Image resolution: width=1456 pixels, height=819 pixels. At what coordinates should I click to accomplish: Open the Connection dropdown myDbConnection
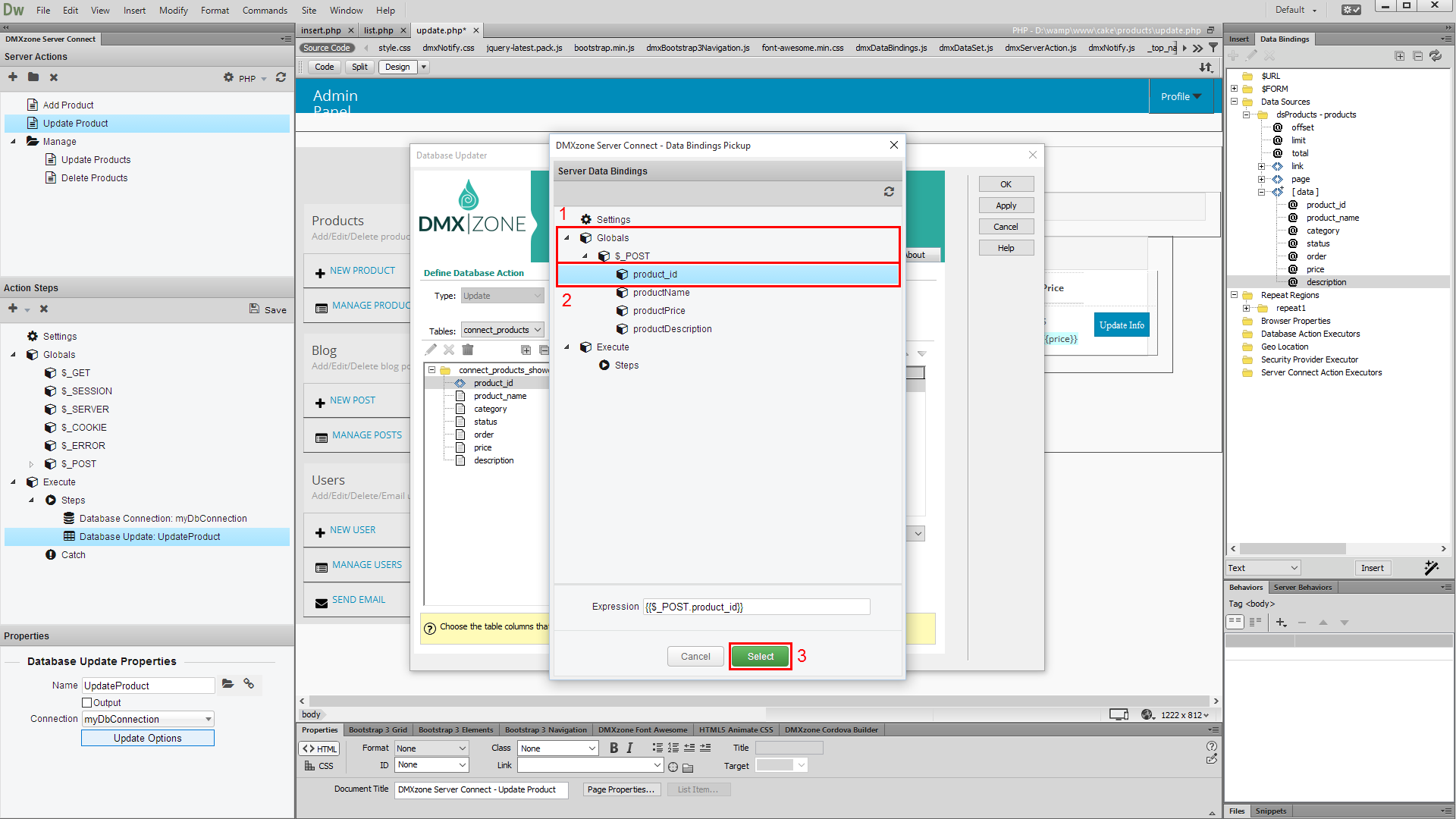click(x=148, y=719)
